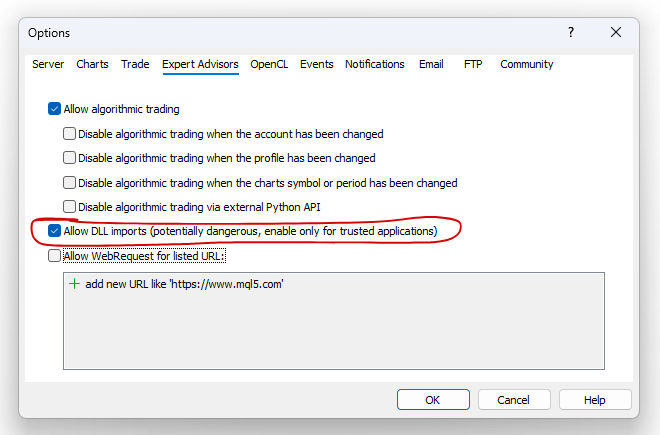Select the OpenCL tab
The width and height of the screenshot is (660, 435).
click(269, 64)
